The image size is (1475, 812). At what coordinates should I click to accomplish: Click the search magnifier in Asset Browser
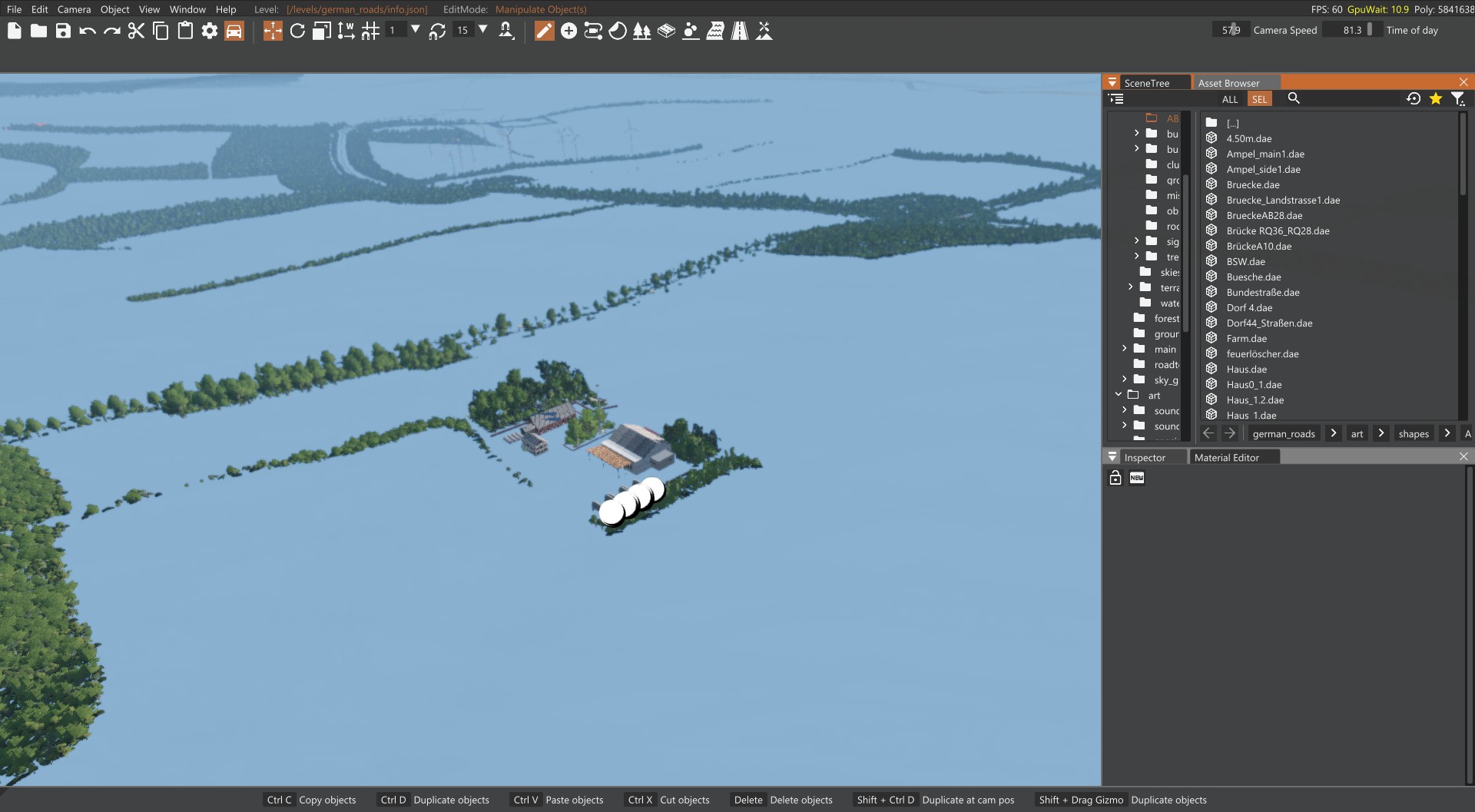tap(1294, 98)
